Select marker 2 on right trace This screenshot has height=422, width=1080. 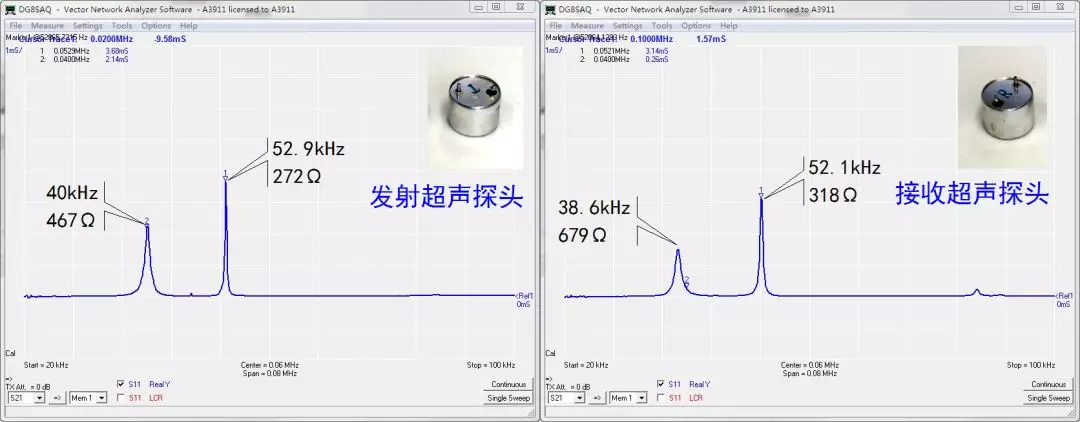[x=687, y=279]
